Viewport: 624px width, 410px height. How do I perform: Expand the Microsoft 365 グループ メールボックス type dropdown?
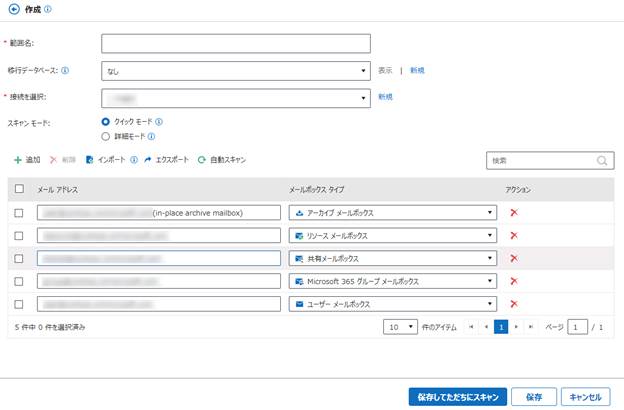tap(393, 281)
